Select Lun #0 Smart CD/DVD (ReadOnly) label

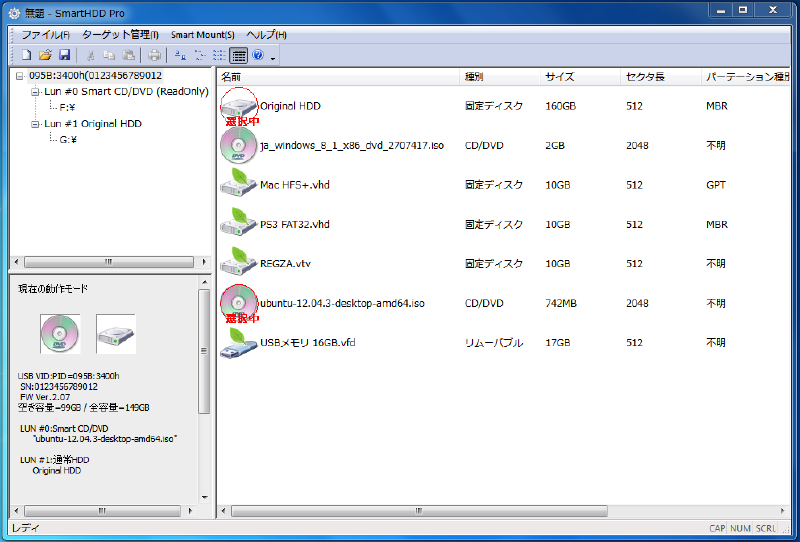click(x=127, y=92)
